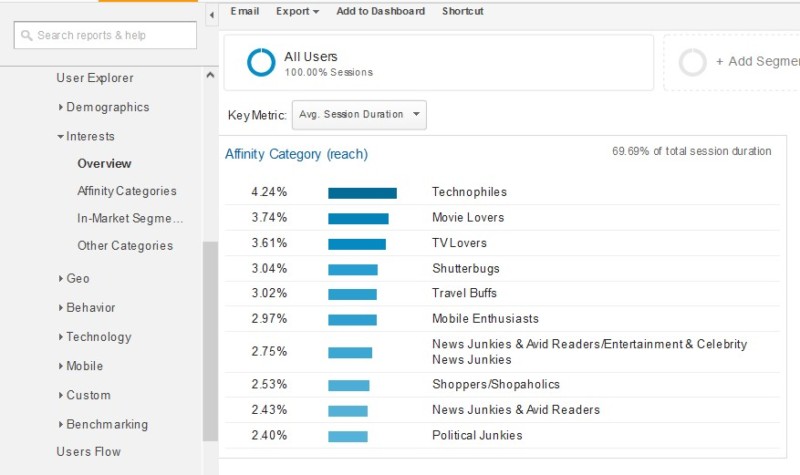Expand the Benchmarking section
800x475 pixels.
[106, 424]
